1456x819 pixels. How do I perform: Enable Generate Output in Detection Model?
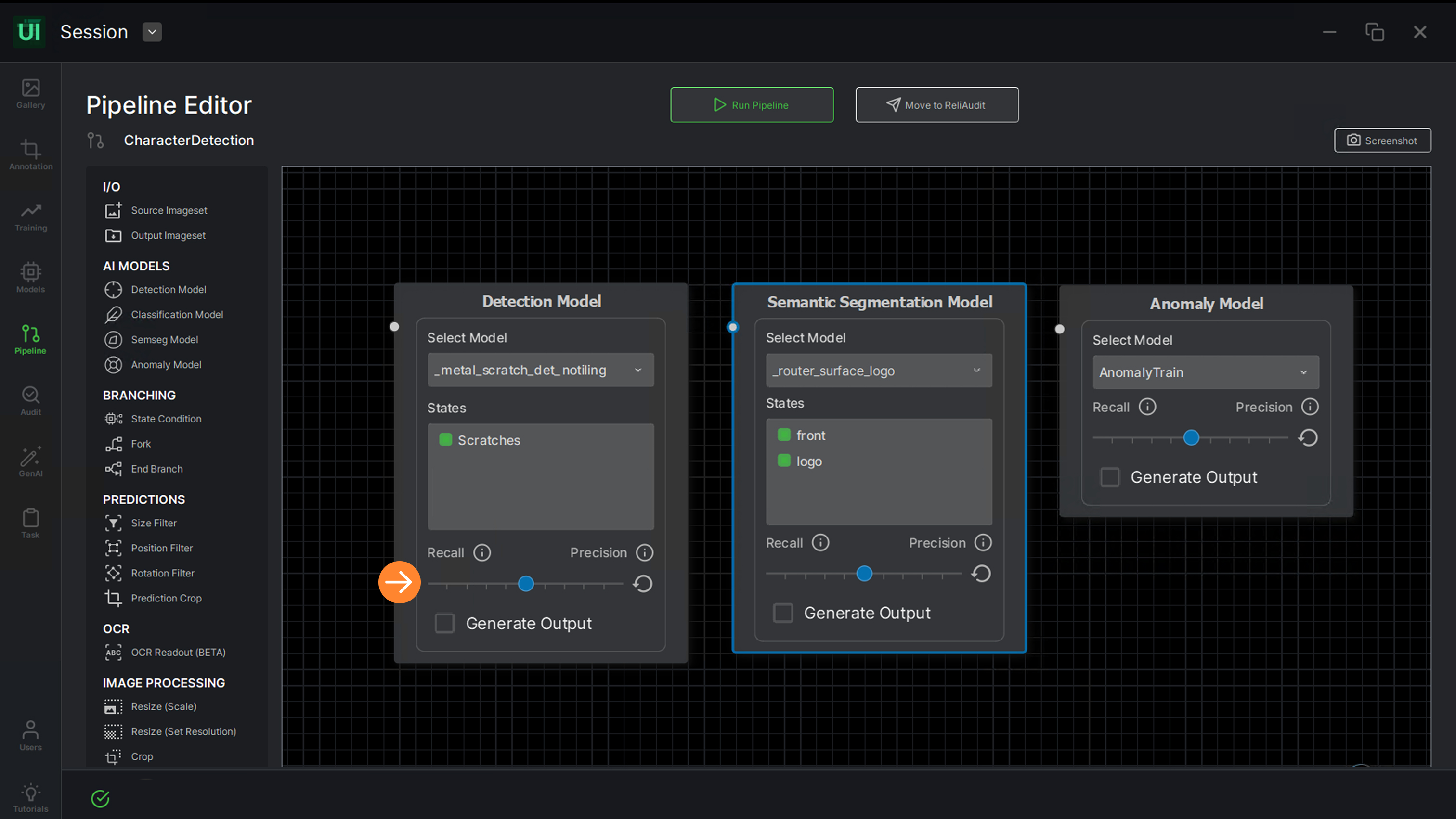coord(445,624)
